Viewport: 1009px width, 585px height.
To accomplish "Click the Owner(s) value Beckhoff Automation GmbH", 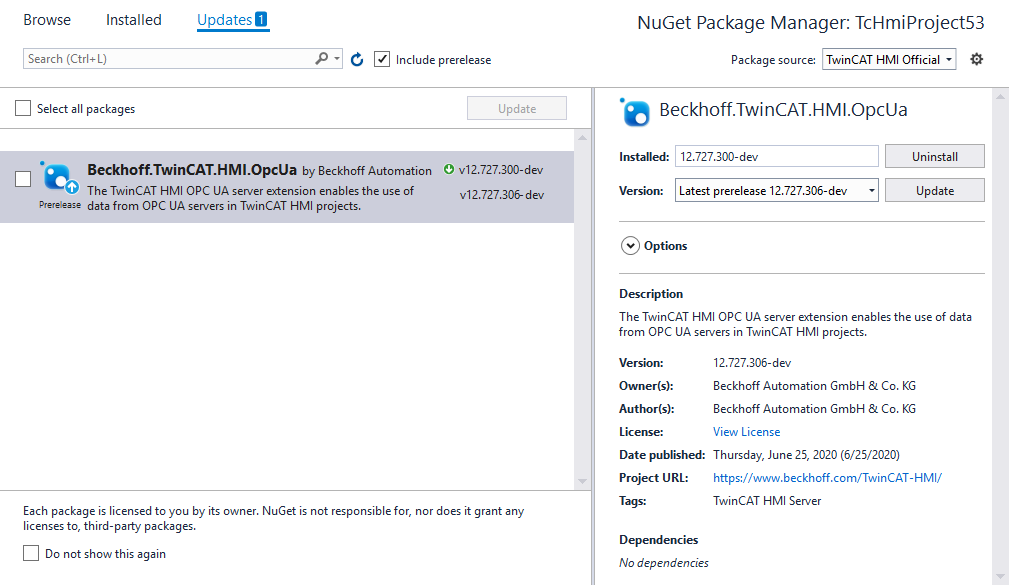I will pos(814,385).
